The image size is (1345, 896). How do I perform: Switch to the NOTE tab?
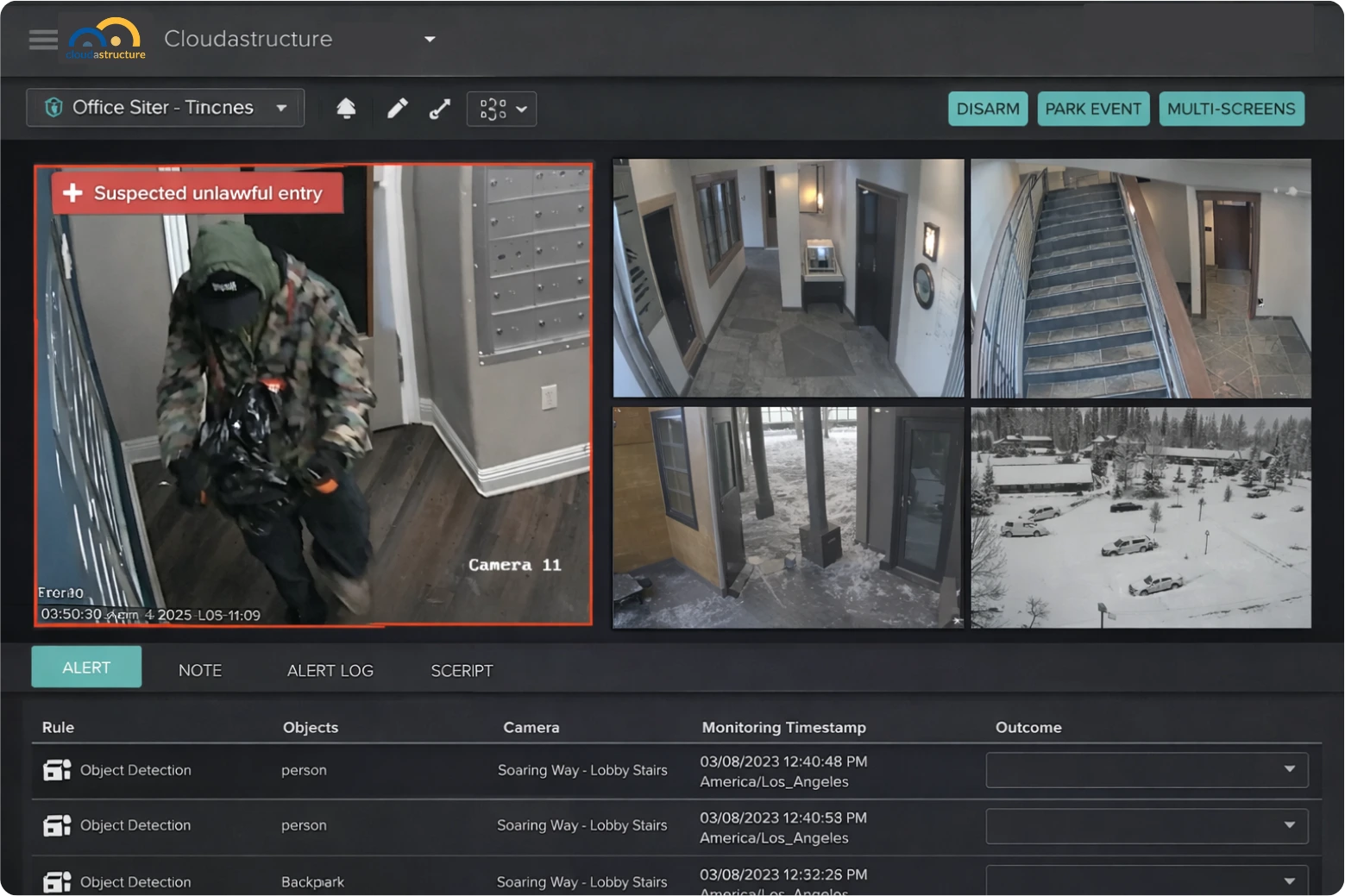point(200,671)
